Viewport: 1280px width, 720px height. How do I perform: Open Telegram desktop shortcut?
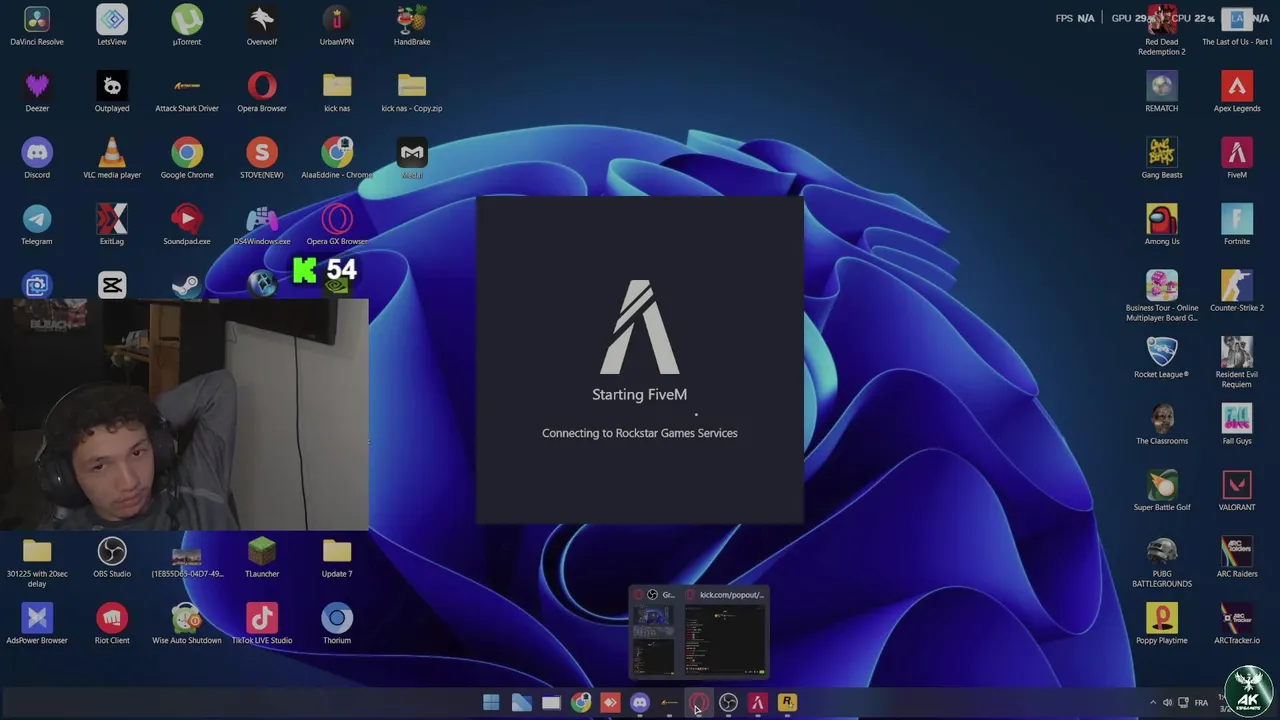coord(37,225)
